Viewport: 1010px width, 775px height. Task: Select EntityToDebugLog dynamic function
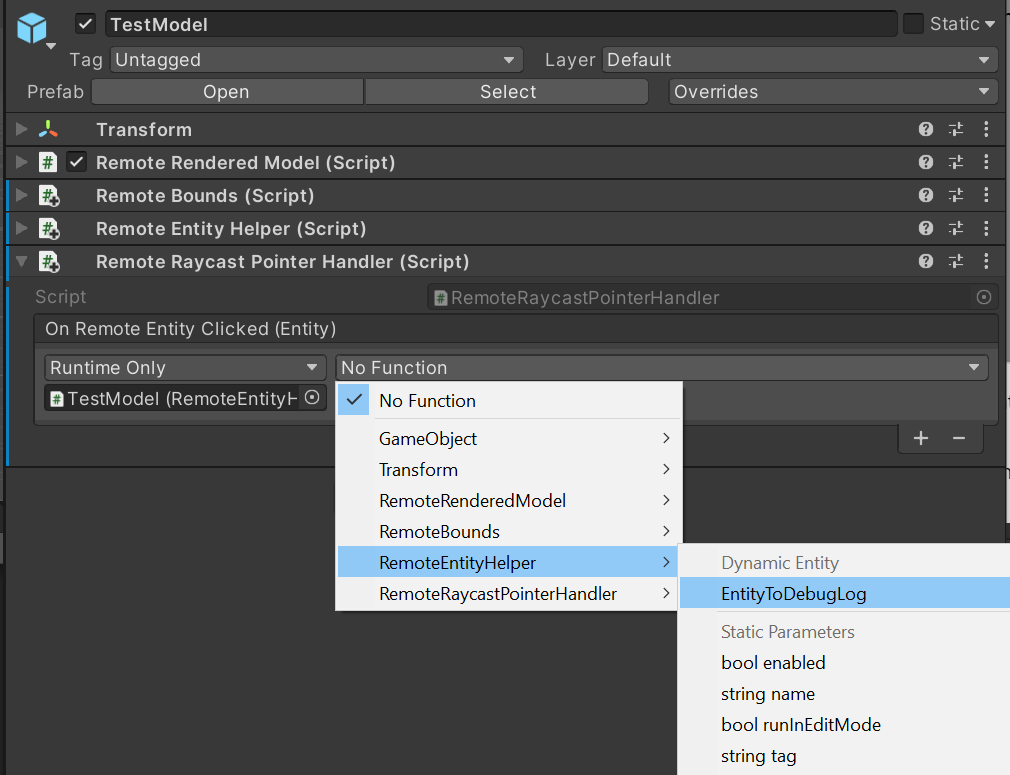click(x=844, y=593)
